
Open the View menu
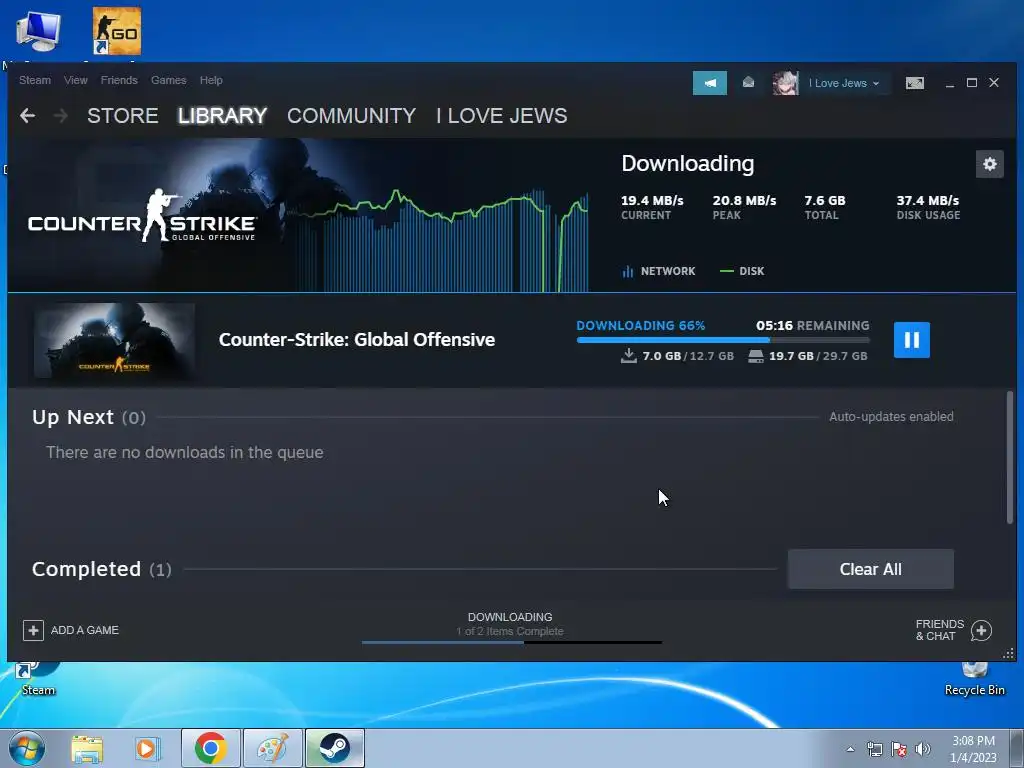(76, 80)
